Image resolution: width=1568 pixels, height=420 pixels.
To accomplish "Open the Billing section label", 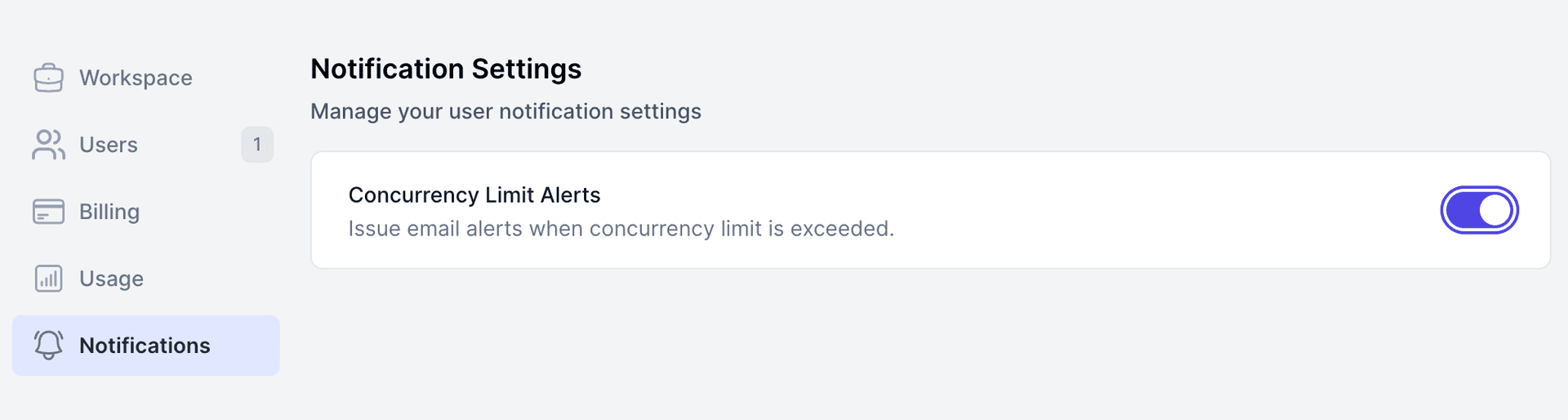I will (x=109, y=212).
